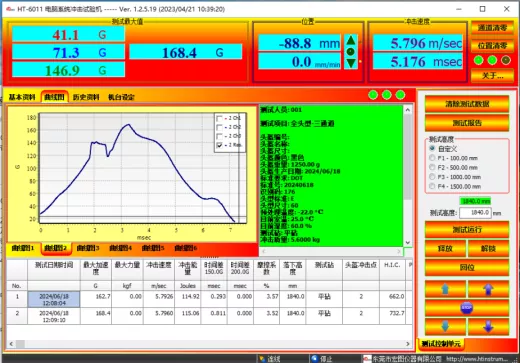520x363 pixels.
Task: Switch to curve tab 曲线图1
Action: click(23, 248)
